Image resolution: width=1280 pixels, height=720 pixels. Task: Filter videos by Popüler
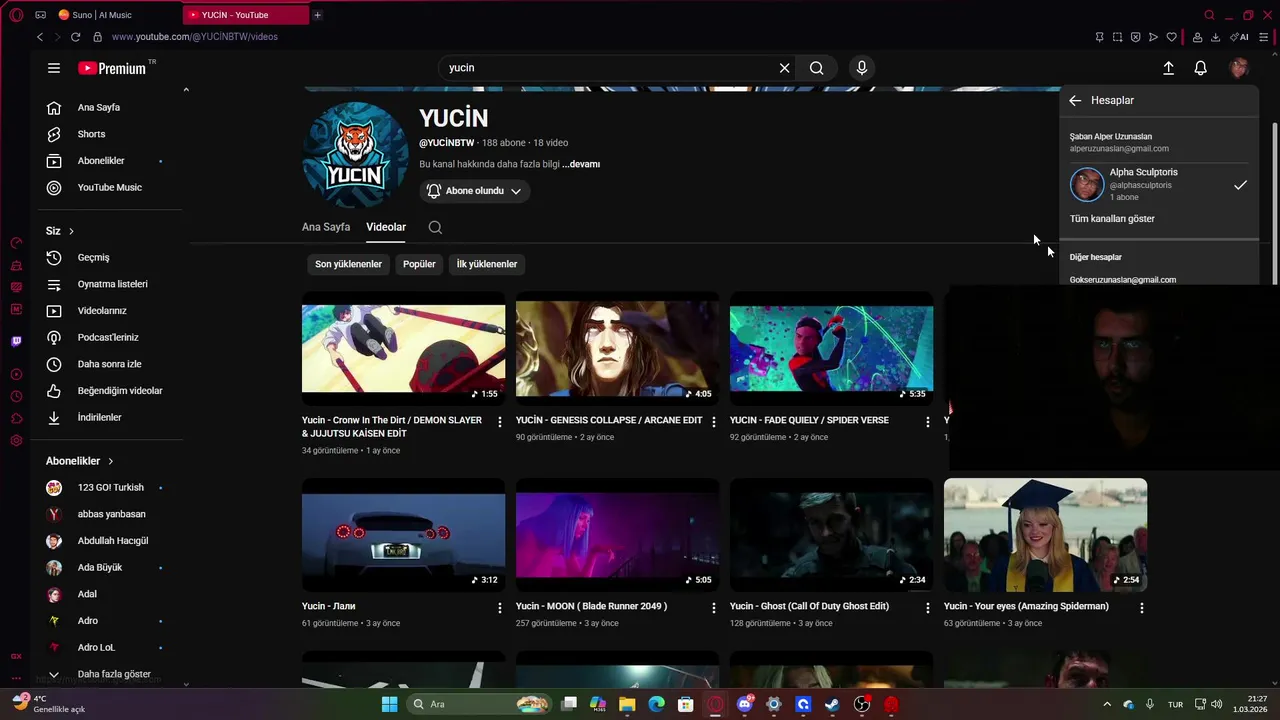point(419,264)
